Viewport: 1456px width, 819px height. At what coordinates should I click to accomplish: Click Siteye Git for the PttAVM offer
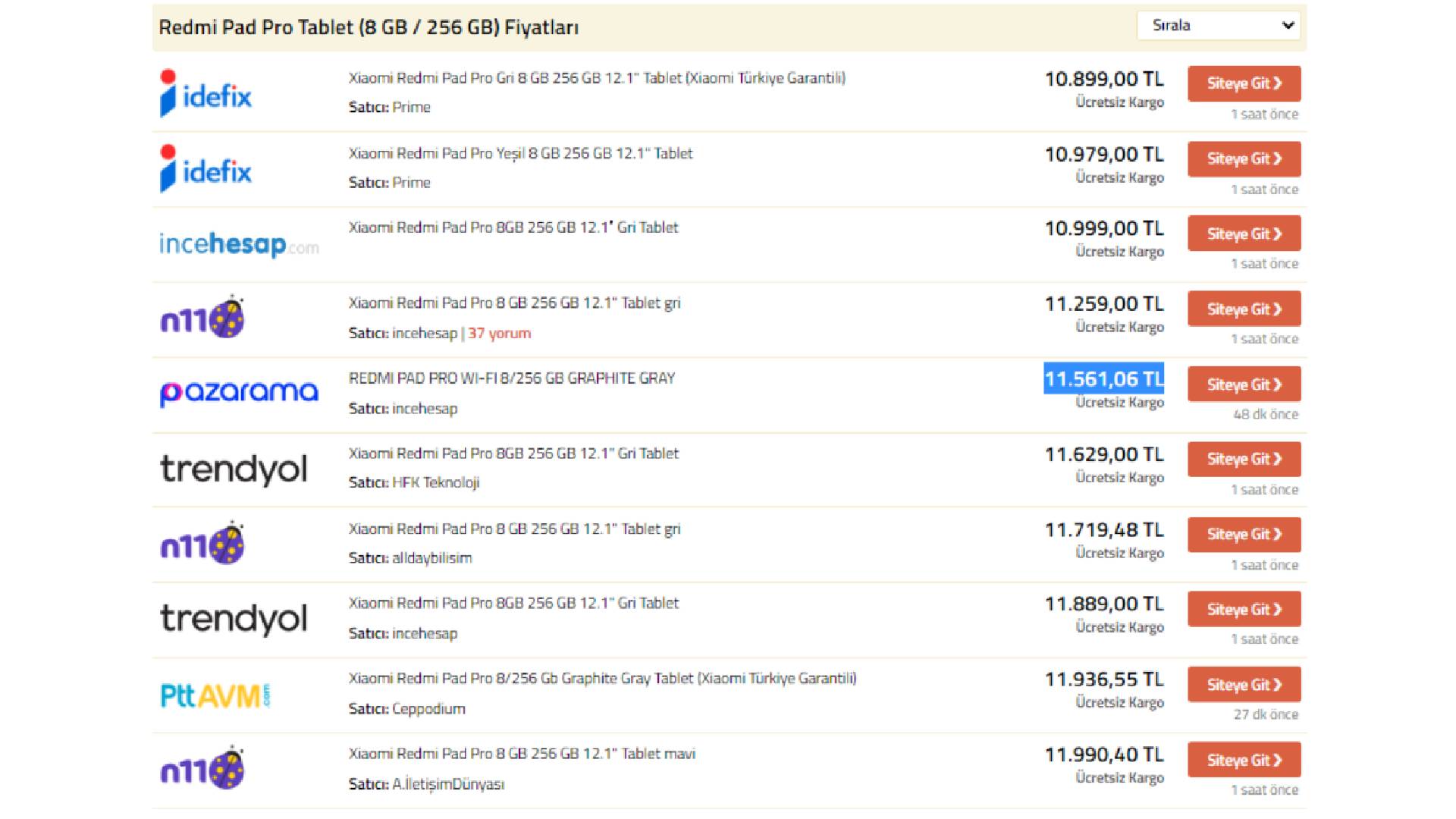click(1244, 685)
